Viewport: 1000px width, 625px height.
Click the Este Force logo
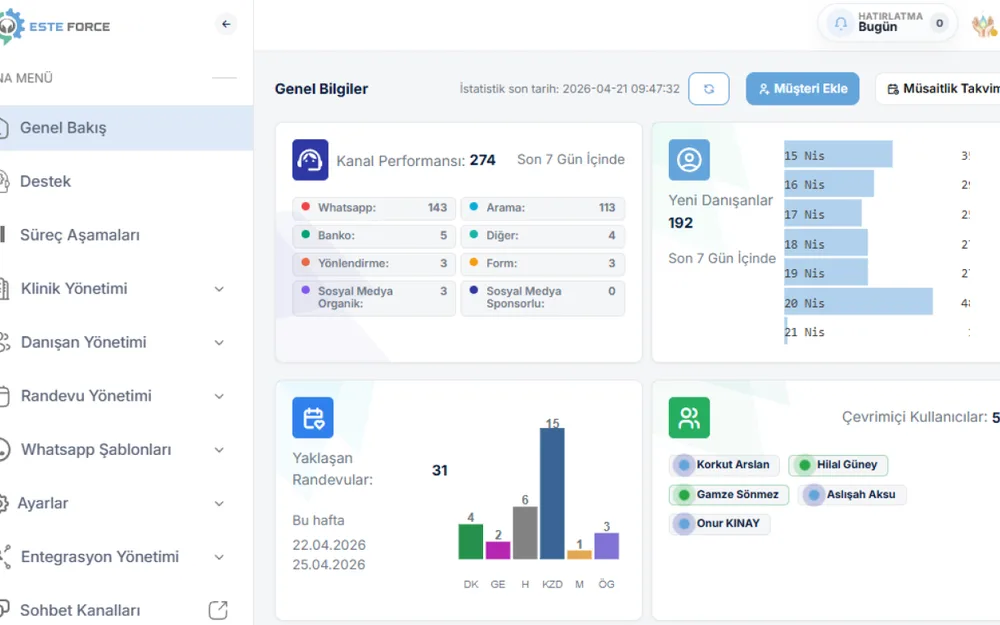55,26
